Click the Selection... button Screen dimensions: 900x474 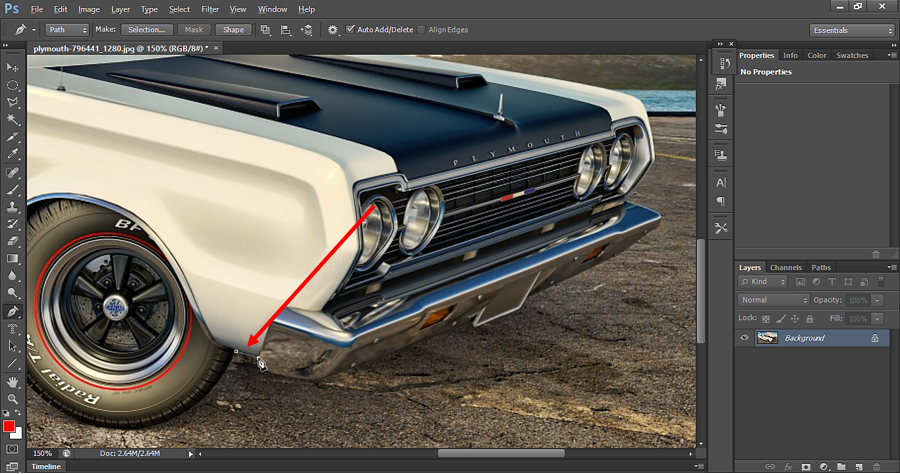pyautogui.click(x=146, y=30)
